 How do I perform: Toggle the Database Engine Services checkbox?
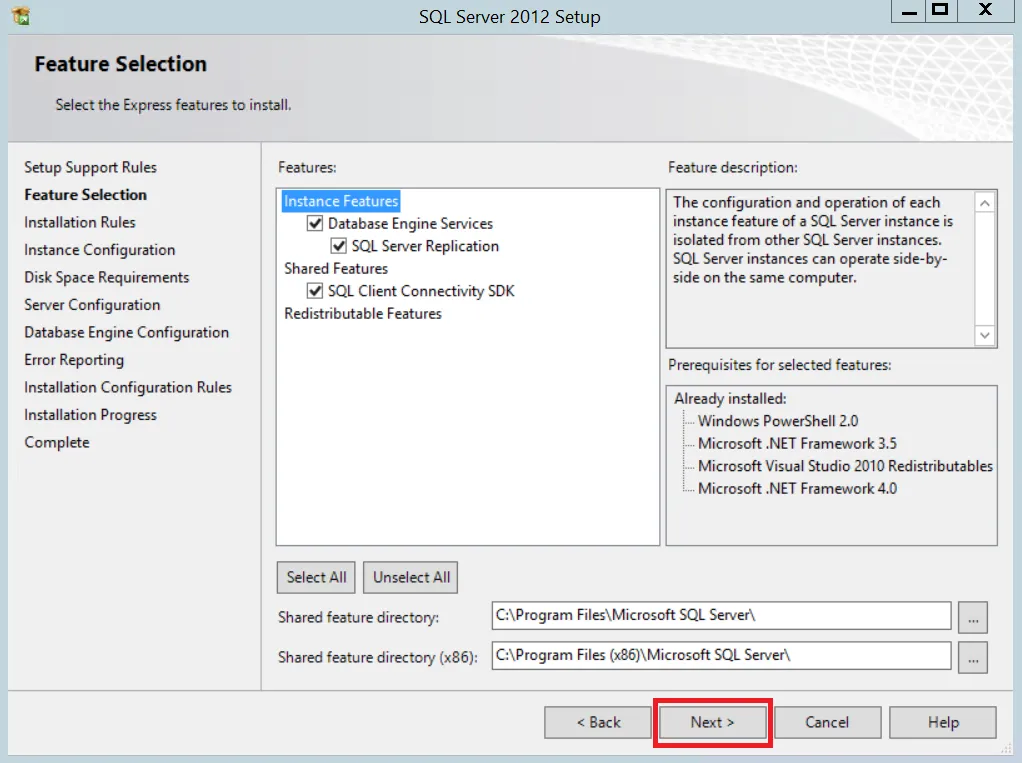pyautogui.click(x=315, y=223)
